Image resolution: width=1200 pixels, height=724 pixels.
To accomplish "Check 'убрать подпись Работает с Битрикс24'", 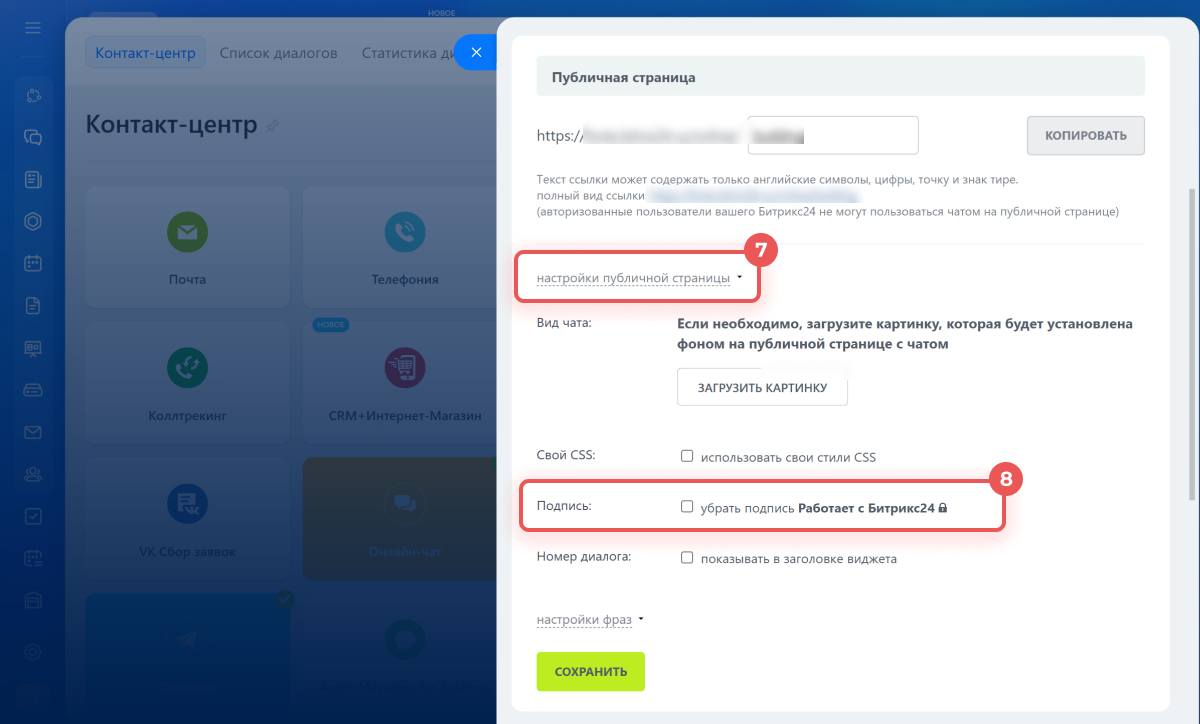I will click(x=687, y=507).
